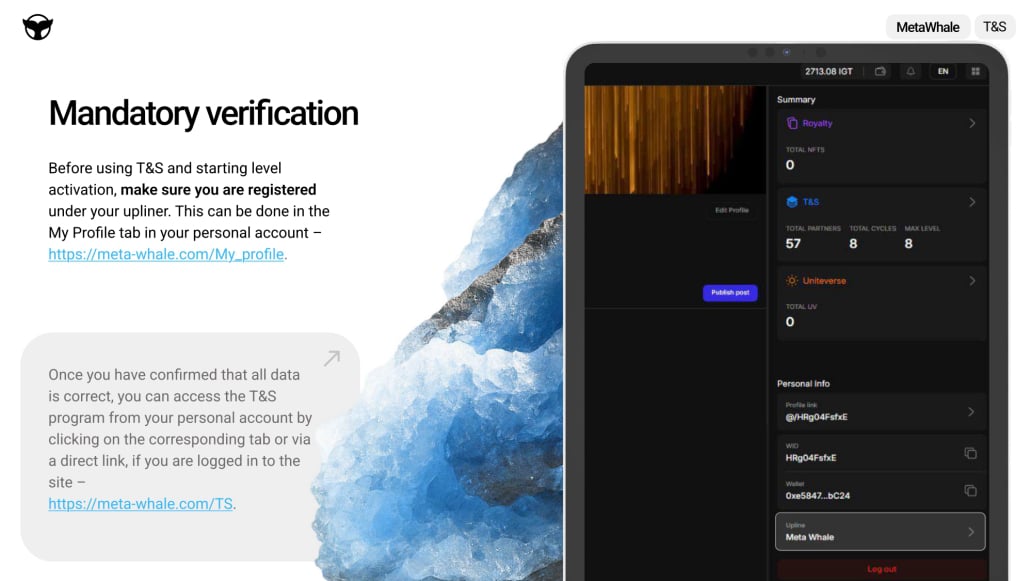
Task: Expand the T&S summary chevron
Action: click(x=972, y=202)
